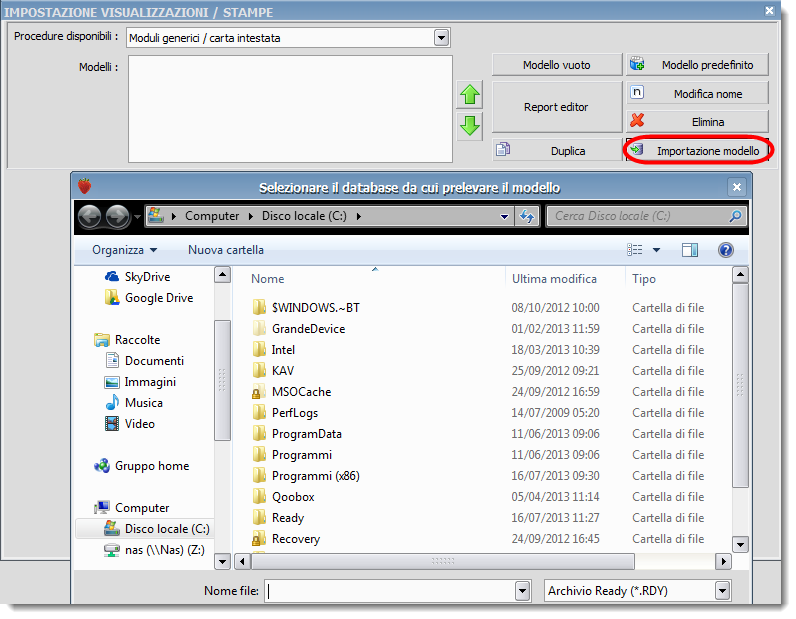
Task: Select Computer in the navigation pane
Action: pos(131,508)
